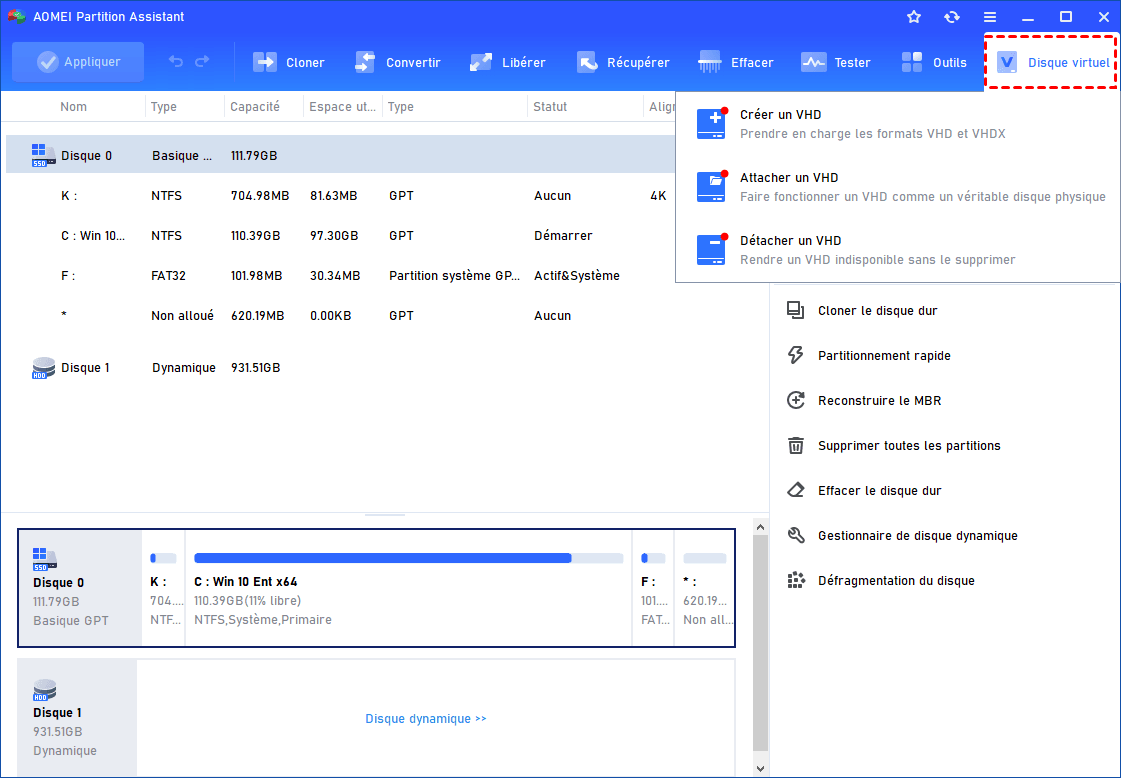The image size is (1121, 778).
Task: Open the Disque dynamique >> link
Action: [x=425, y=719]
